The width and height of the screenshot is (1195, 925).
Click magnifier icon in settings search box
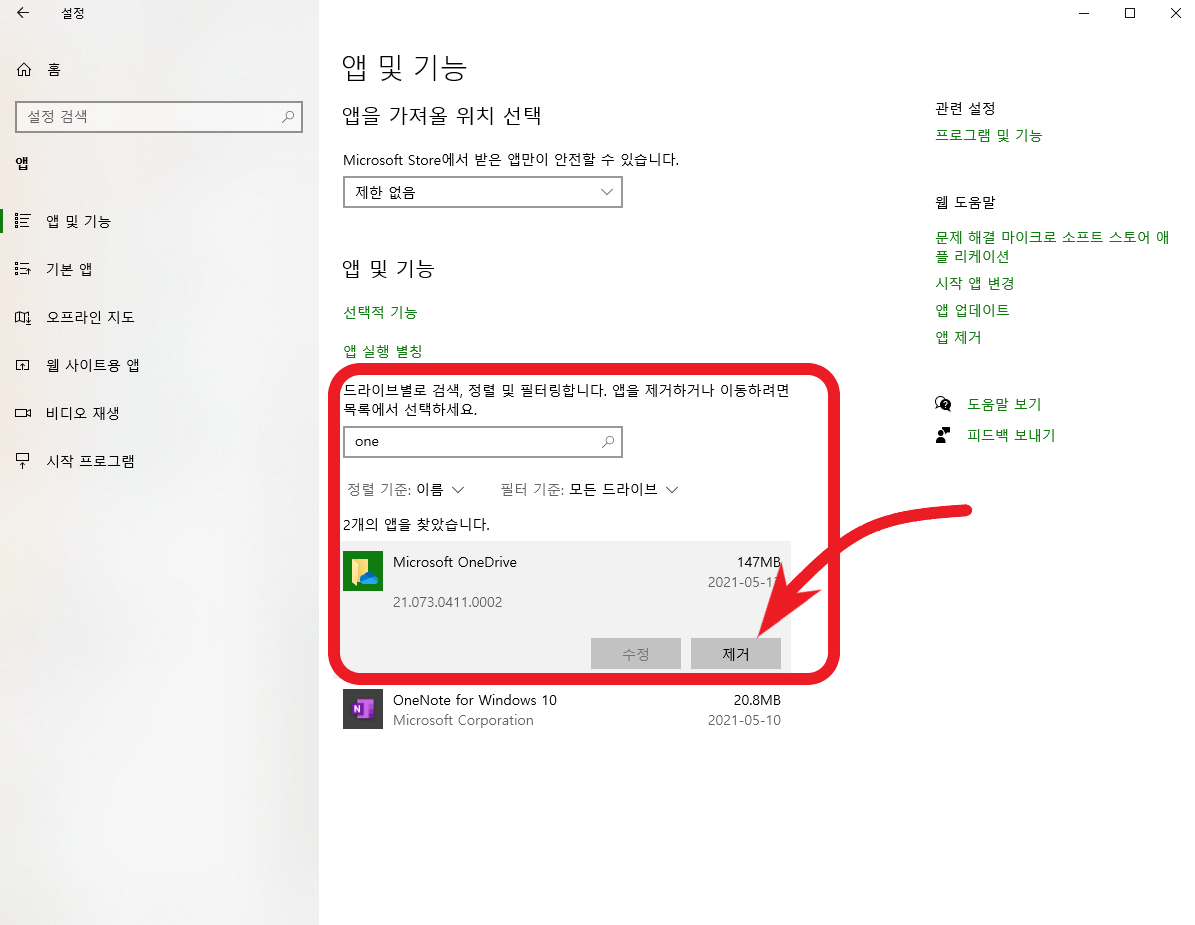tap(288, 117)
